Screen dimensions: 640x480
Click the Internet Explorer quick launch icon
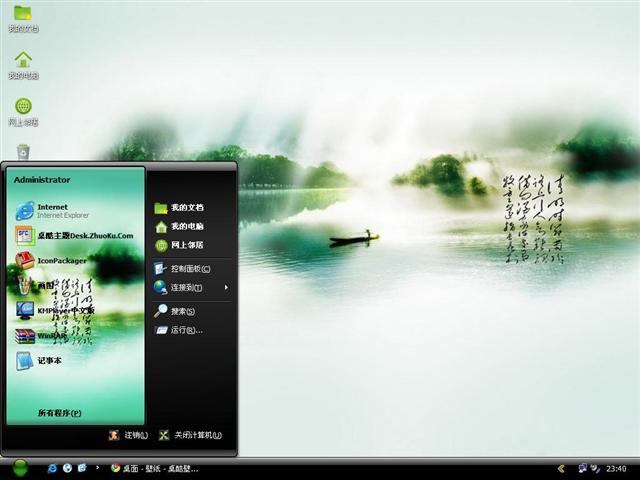click(x=52, y=468)
